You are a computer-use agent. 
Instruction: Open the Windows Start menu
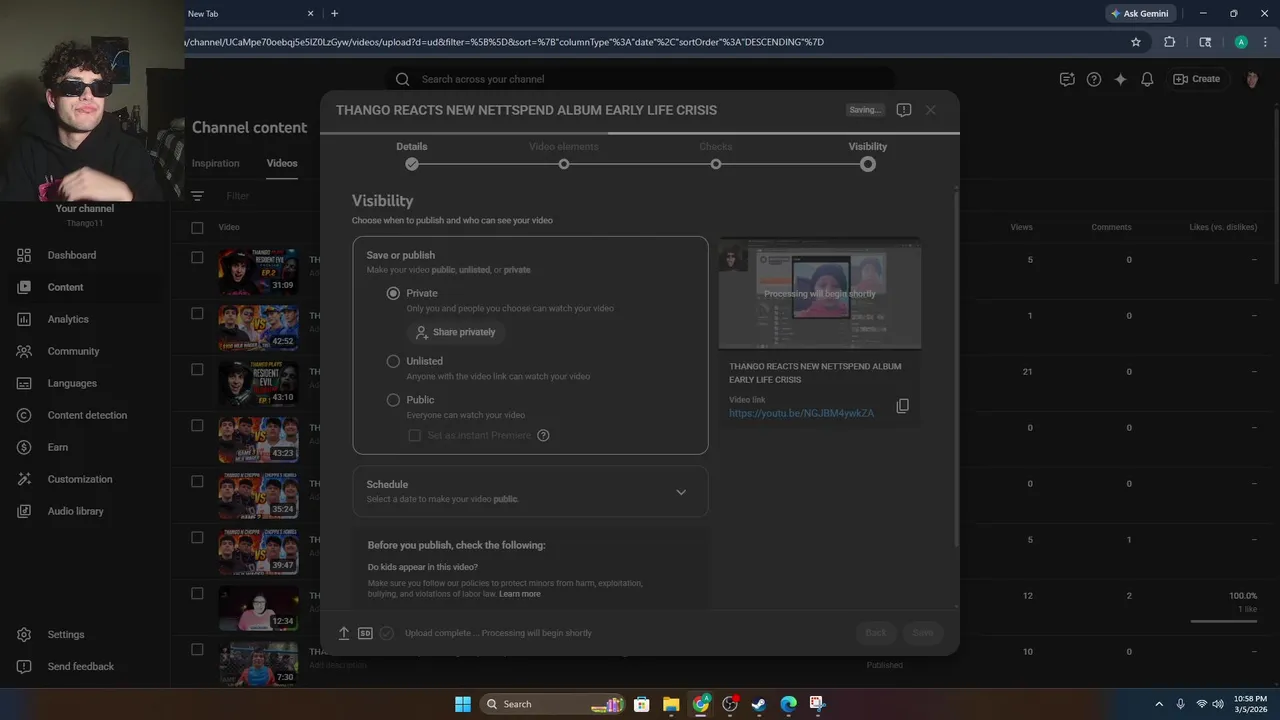[x=463, y=704]
